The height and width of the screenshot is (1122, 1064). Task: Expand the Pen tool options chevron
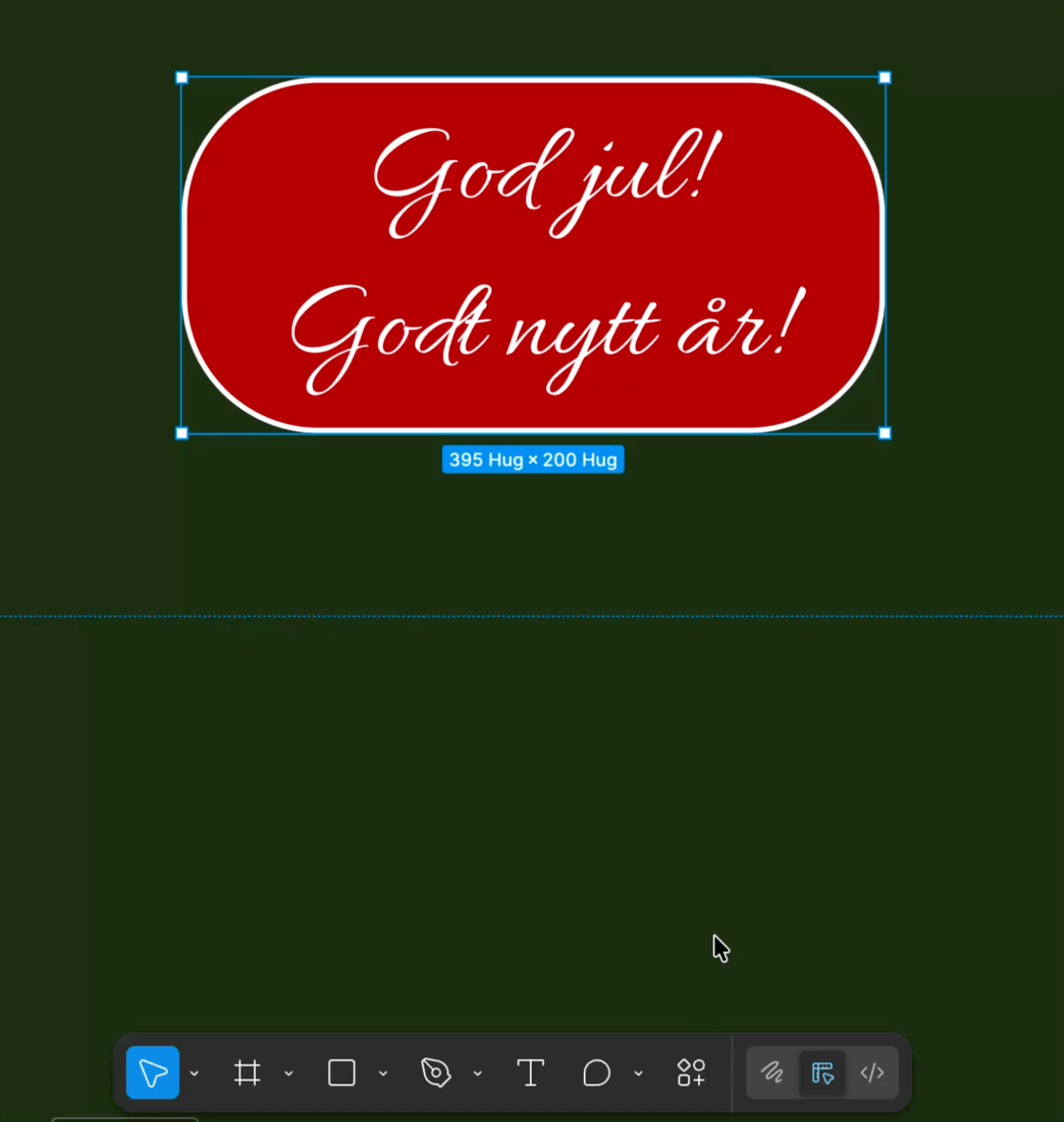(x=478, y=1073)
